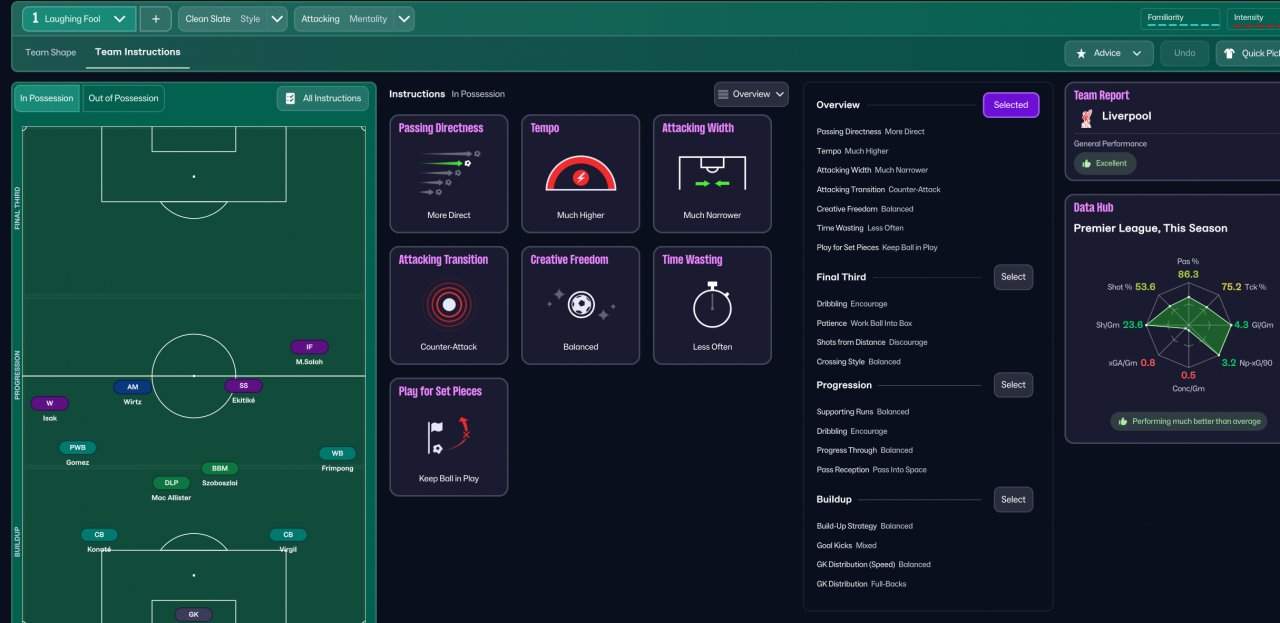Click the Play for Set Pieces flag icon
This screenshot has height=623, width=1280.
click(x=449, y=436)
